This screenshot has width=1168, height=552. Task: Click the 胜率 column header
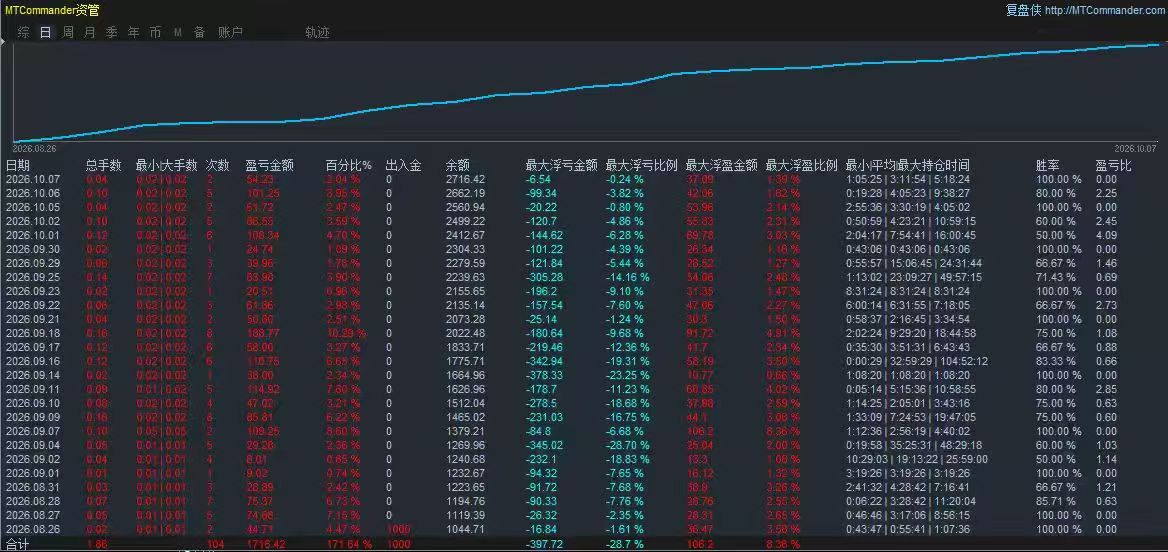coord(1048,165)
